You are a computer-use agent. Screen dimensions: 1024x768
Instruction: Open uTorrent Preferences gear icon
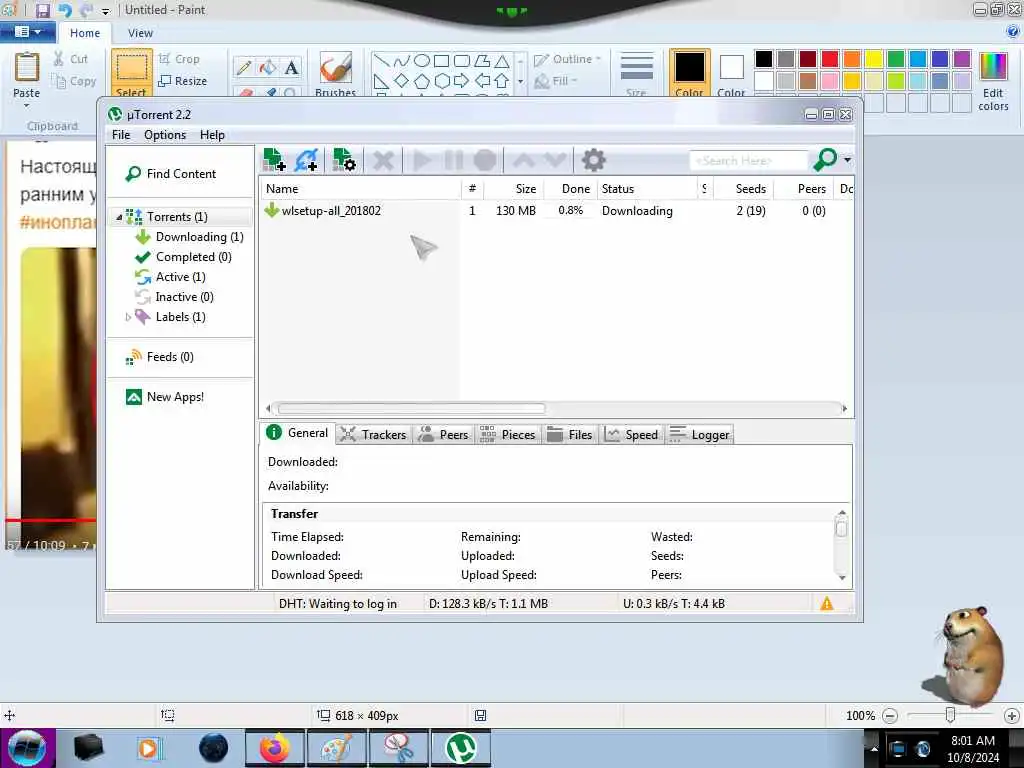pos(593,160)
